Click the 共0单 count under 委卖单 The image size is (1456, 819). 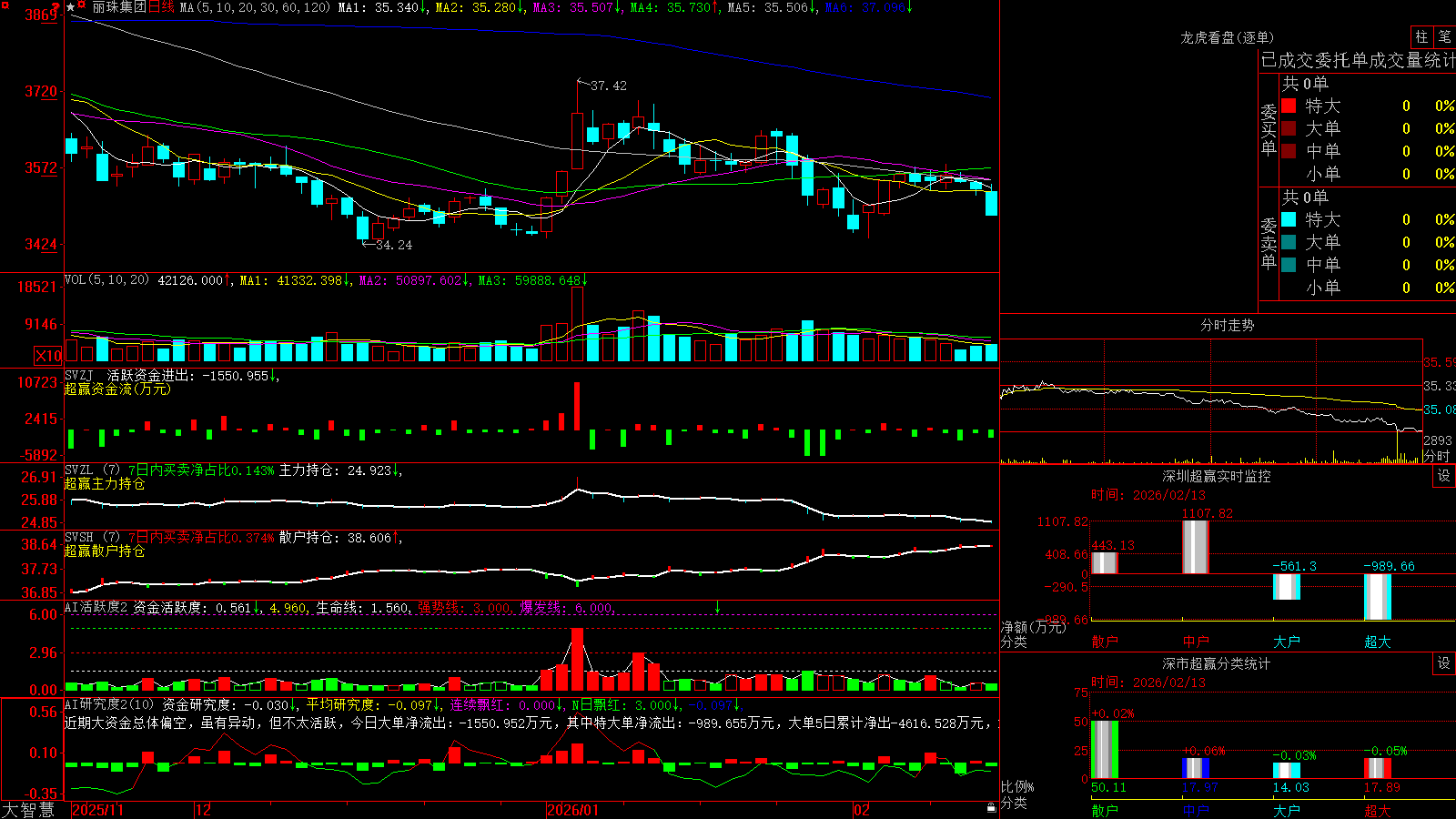[x=1305, y=197]
